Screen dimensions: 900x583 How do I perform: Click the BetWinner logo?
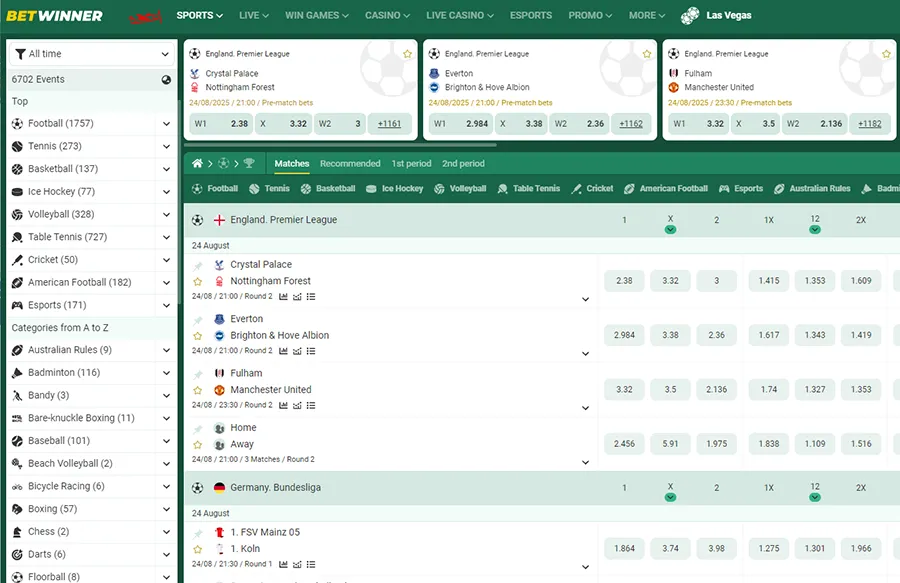[x=54, y=15]
